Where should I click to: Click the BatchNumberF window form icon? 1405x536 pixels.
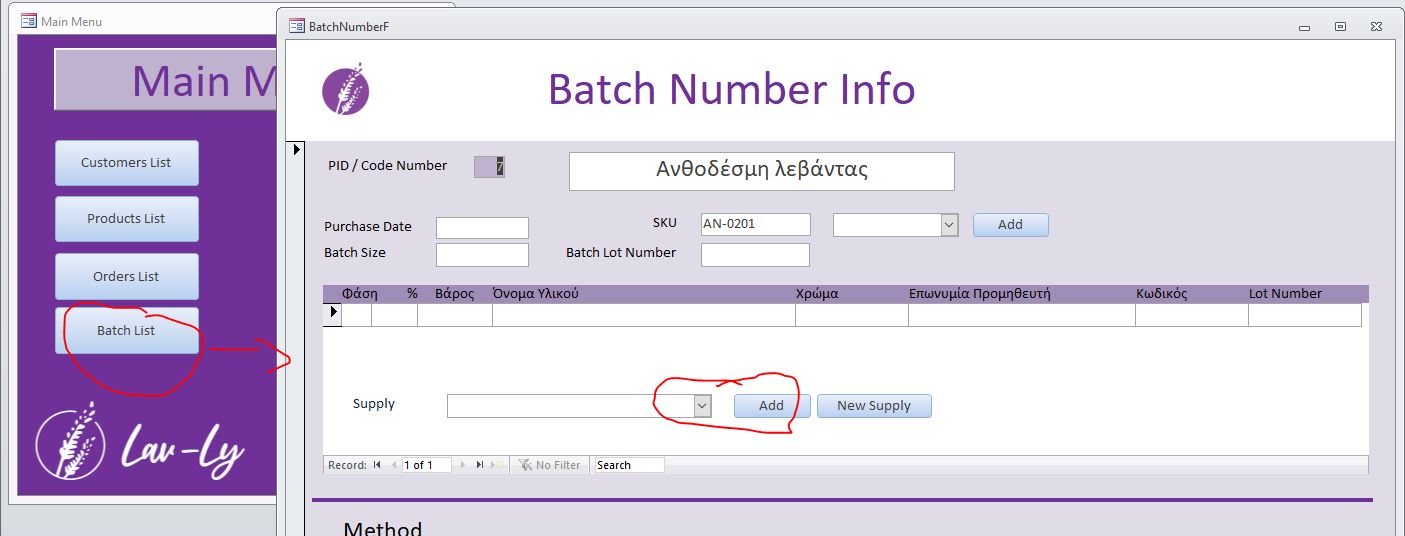point(296,26)
